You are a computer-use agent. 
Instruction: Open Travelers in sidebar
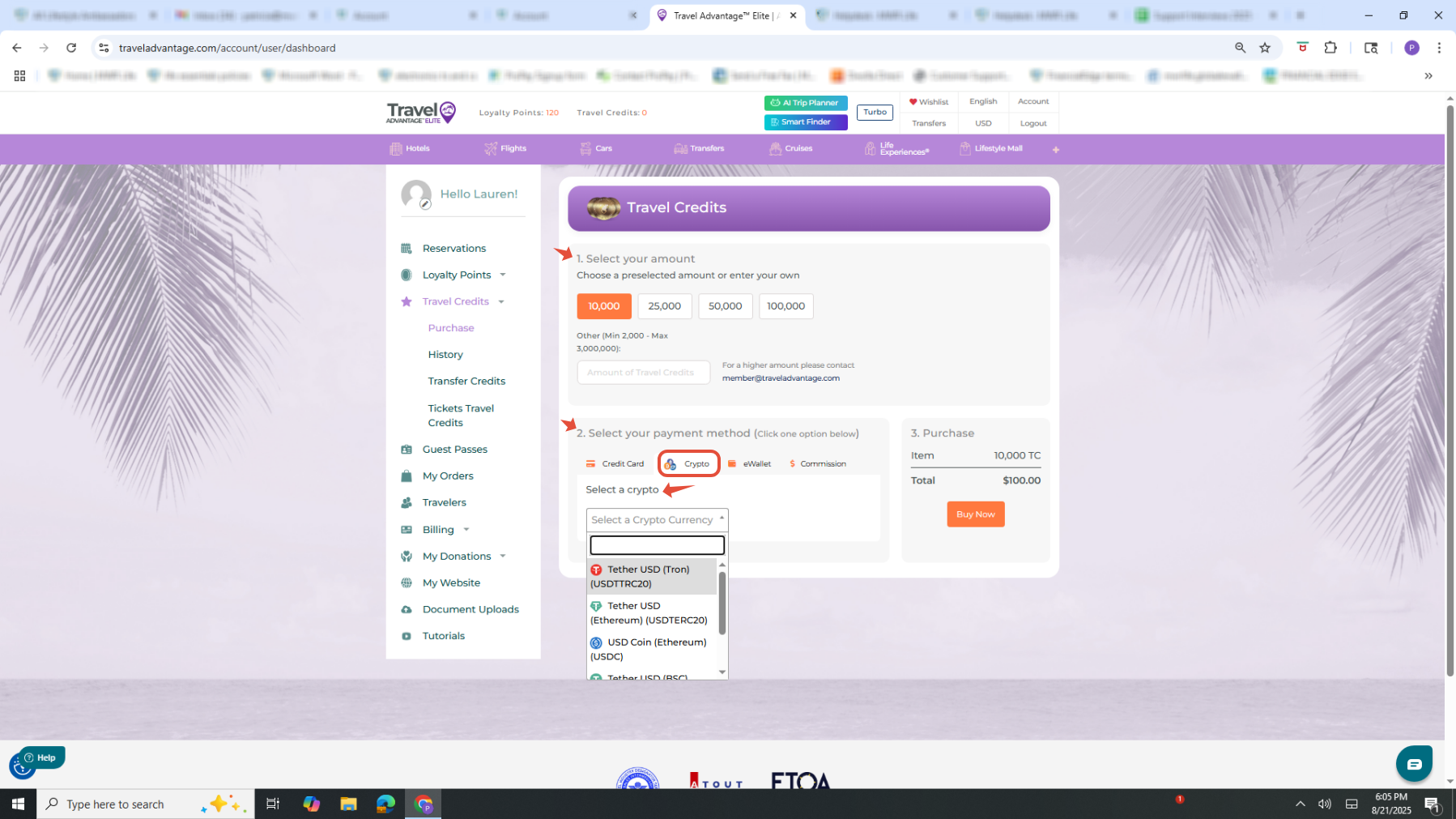point(444,503)
